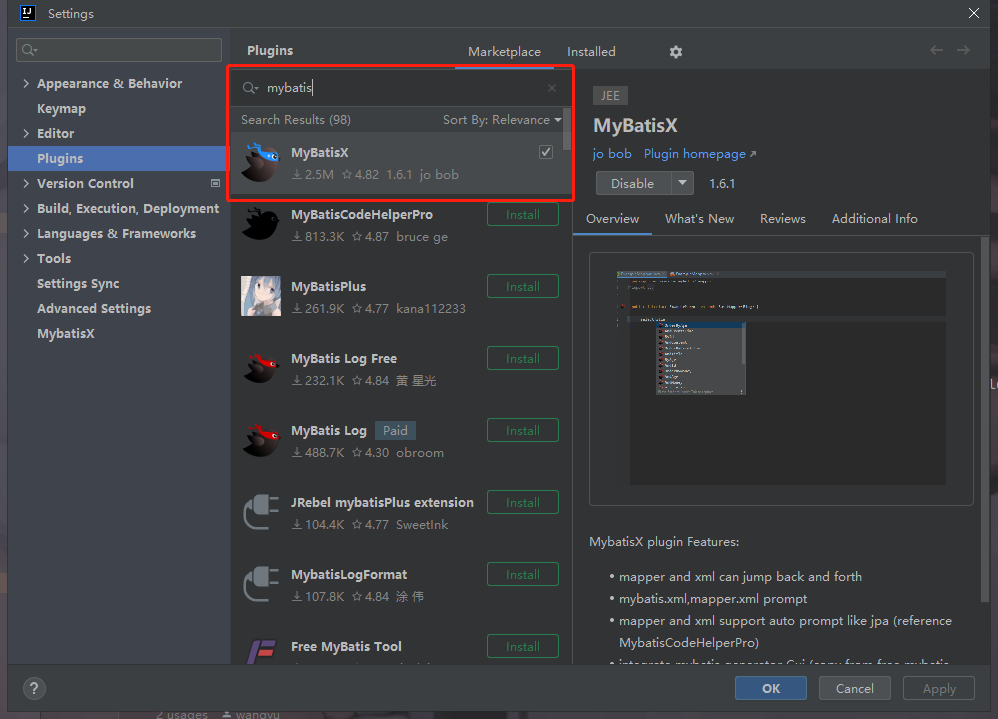This screenshot has height=719, width=998.
Task: Expand the Editor settings node
Action: 26,133
